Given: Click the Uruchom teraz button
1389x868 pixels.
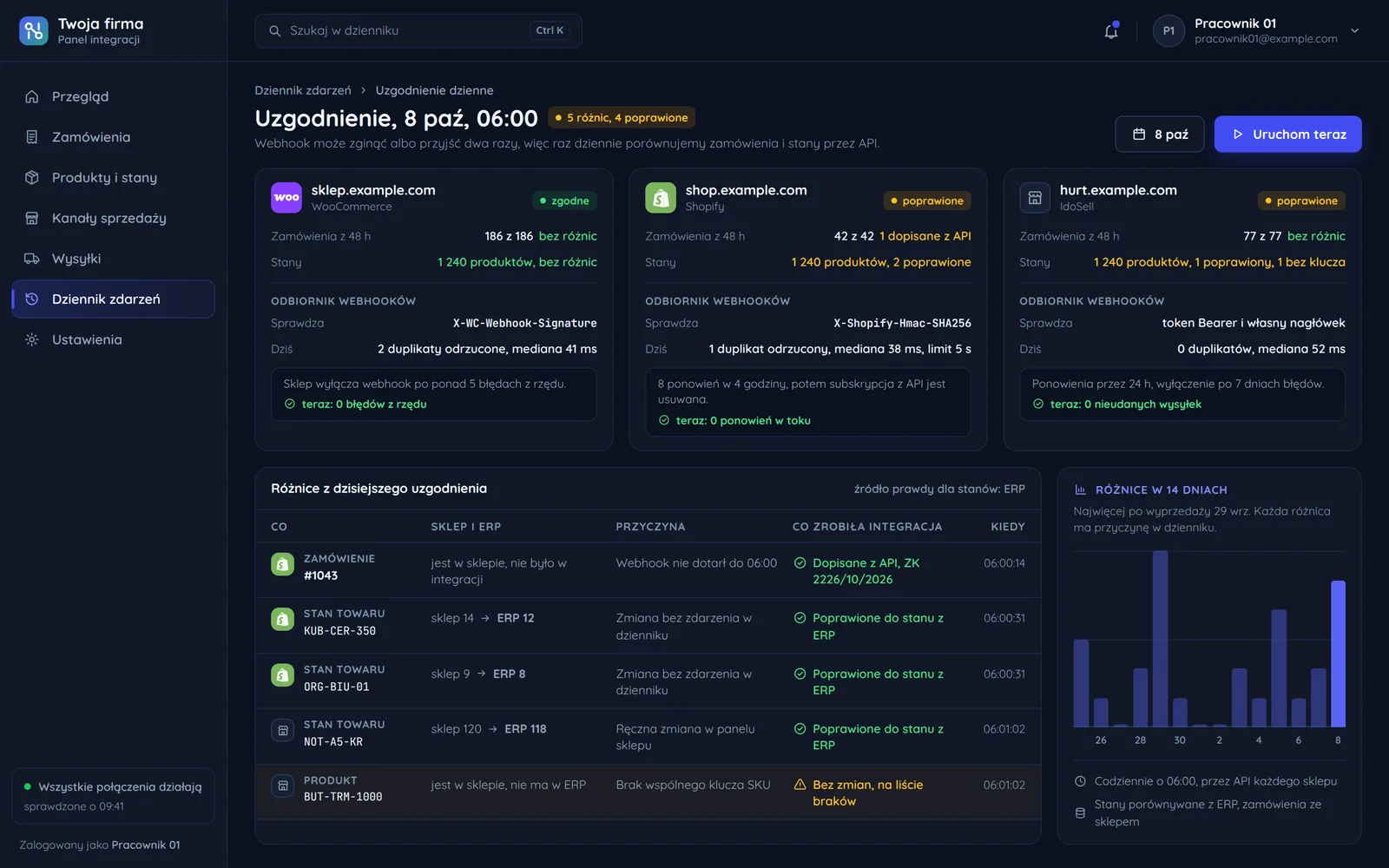Looking at the screenshot, I should pyautogui.click(x=1287, y=134).
